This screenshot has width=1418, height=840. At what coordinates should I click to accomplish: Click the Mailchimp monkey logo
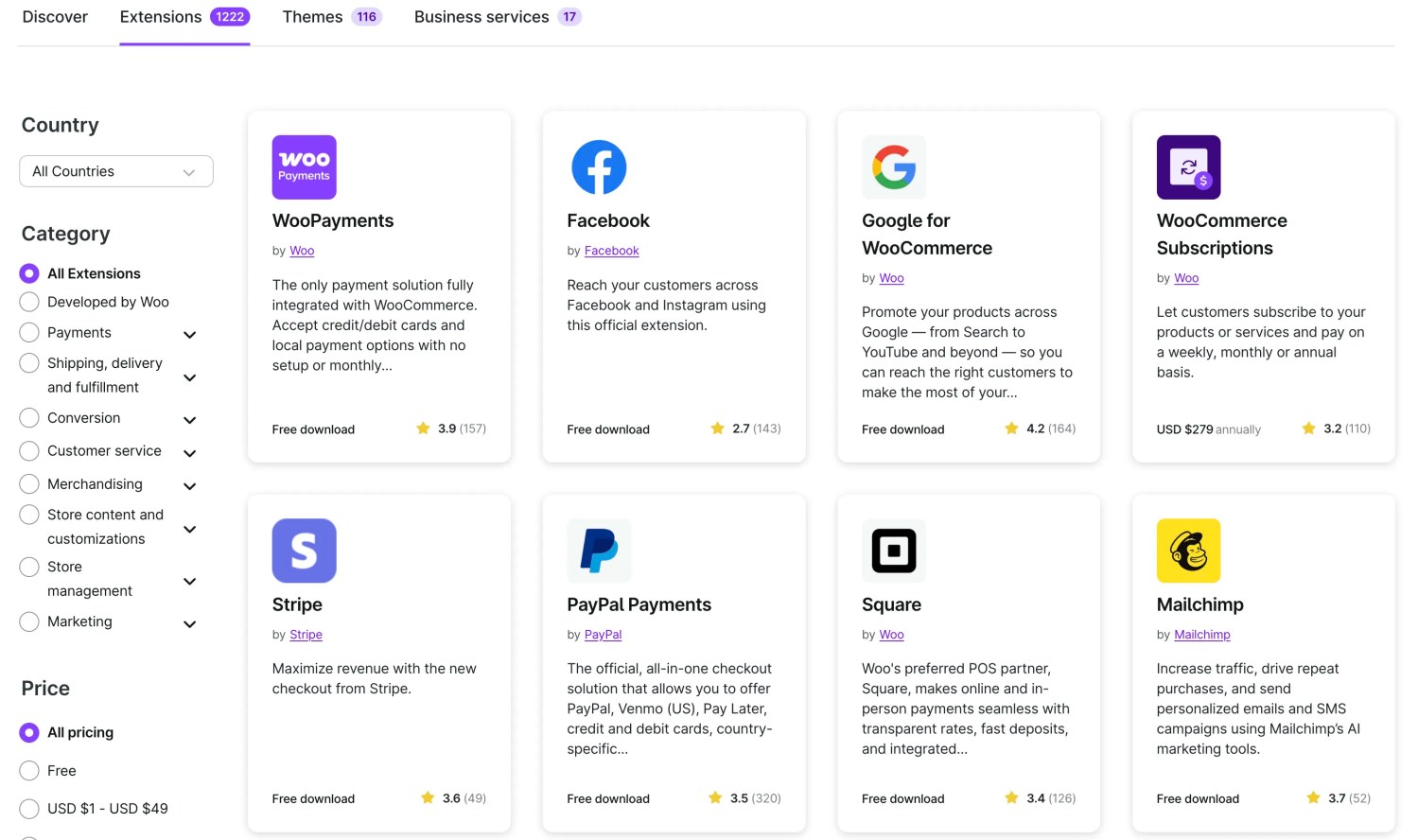coord(1188,551)
